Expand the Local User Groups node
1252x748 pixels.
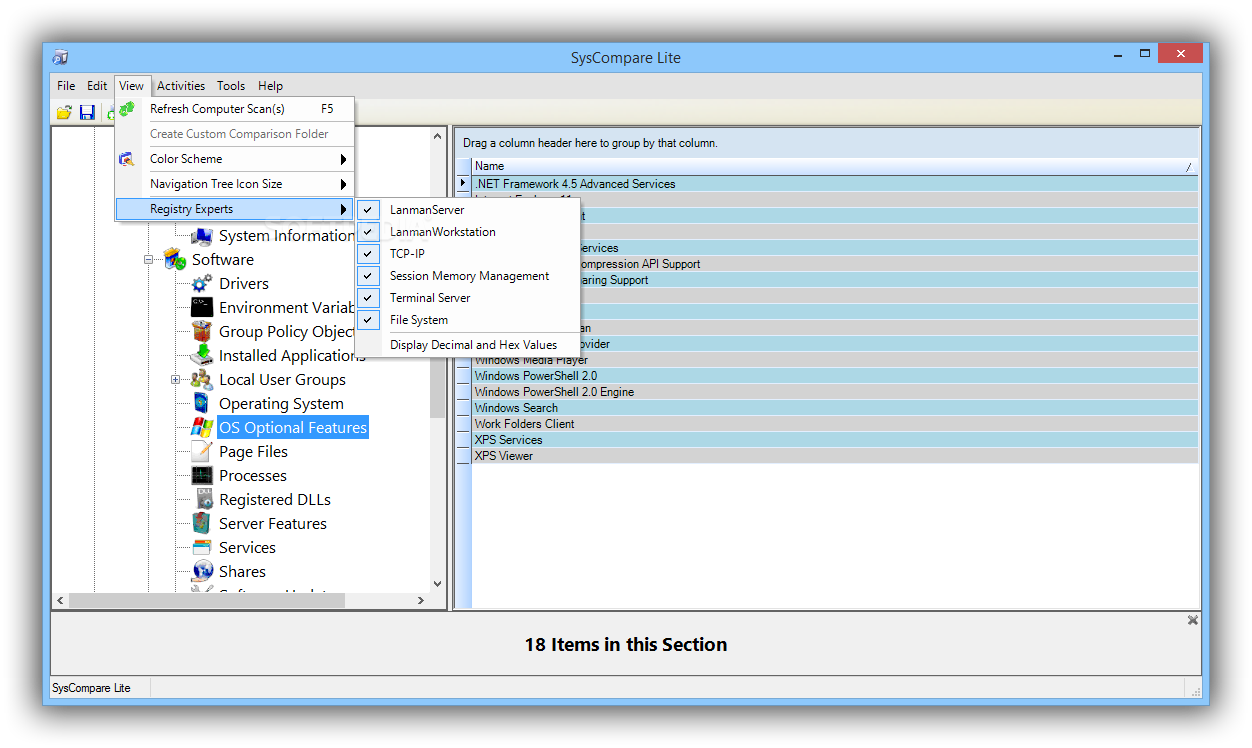175,380
